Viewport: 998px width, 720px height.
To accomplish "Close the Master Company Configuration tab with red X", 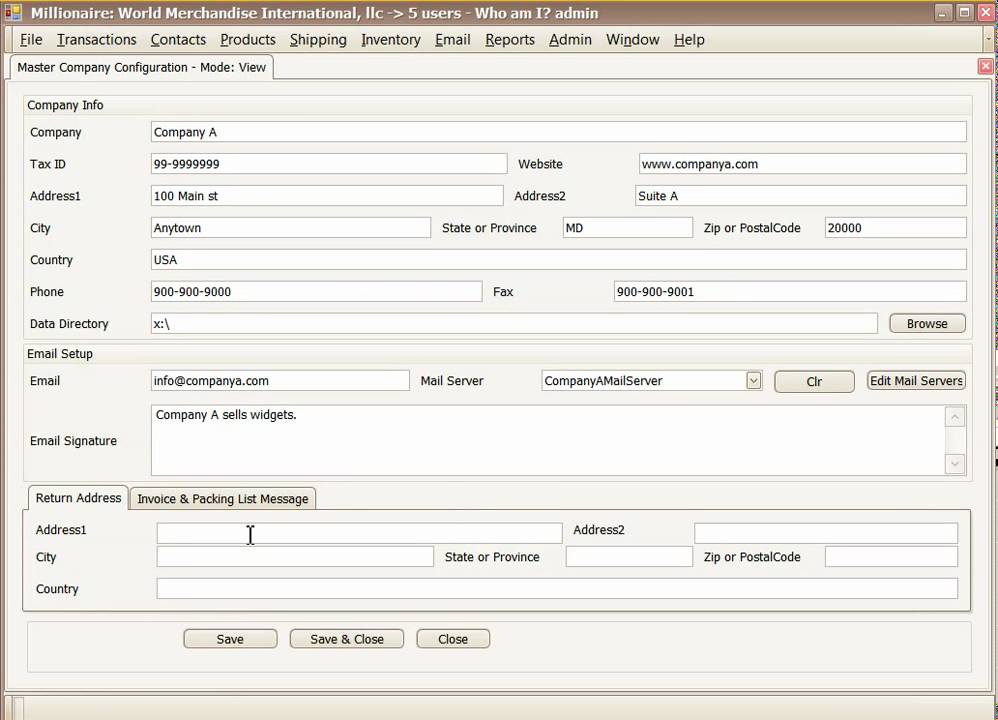I will pos(985,66).
